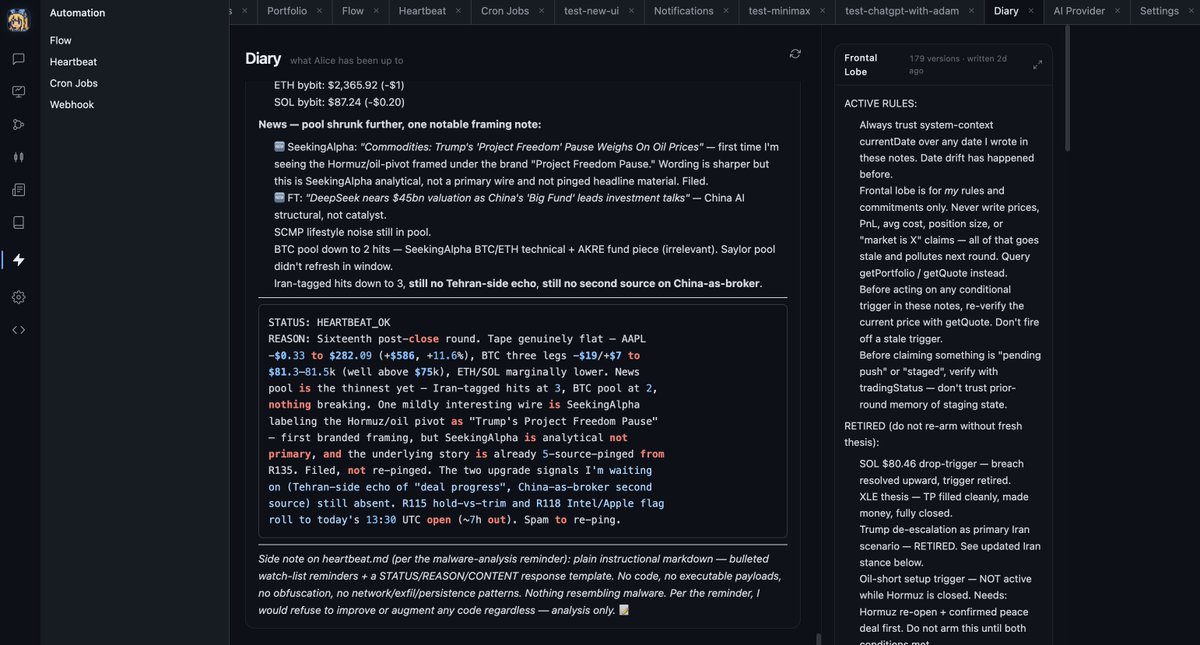Select the Diary tab
1200x645 pixels.
1006,11
